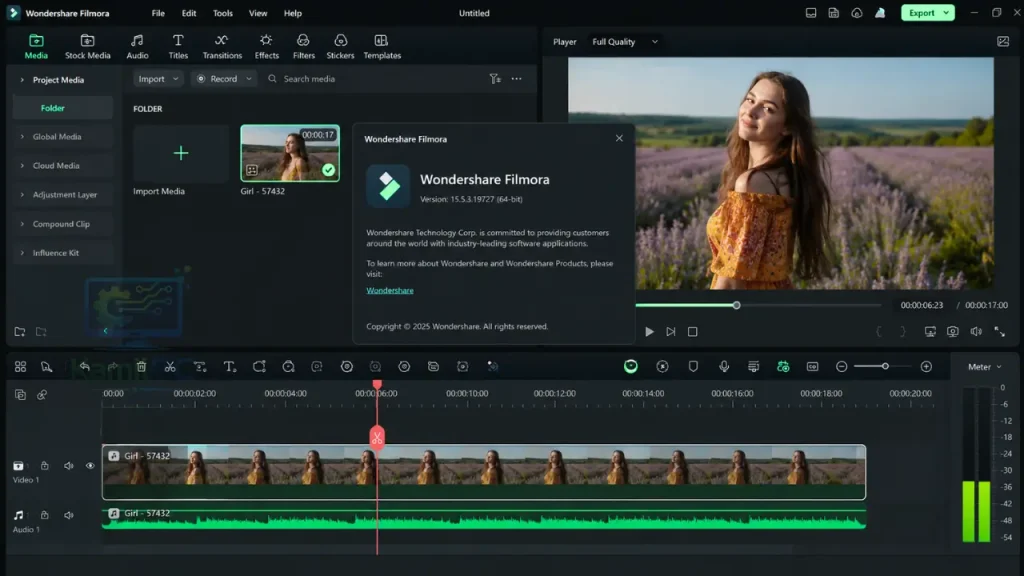Delete the selected clip with trash icon

[141, 366]
